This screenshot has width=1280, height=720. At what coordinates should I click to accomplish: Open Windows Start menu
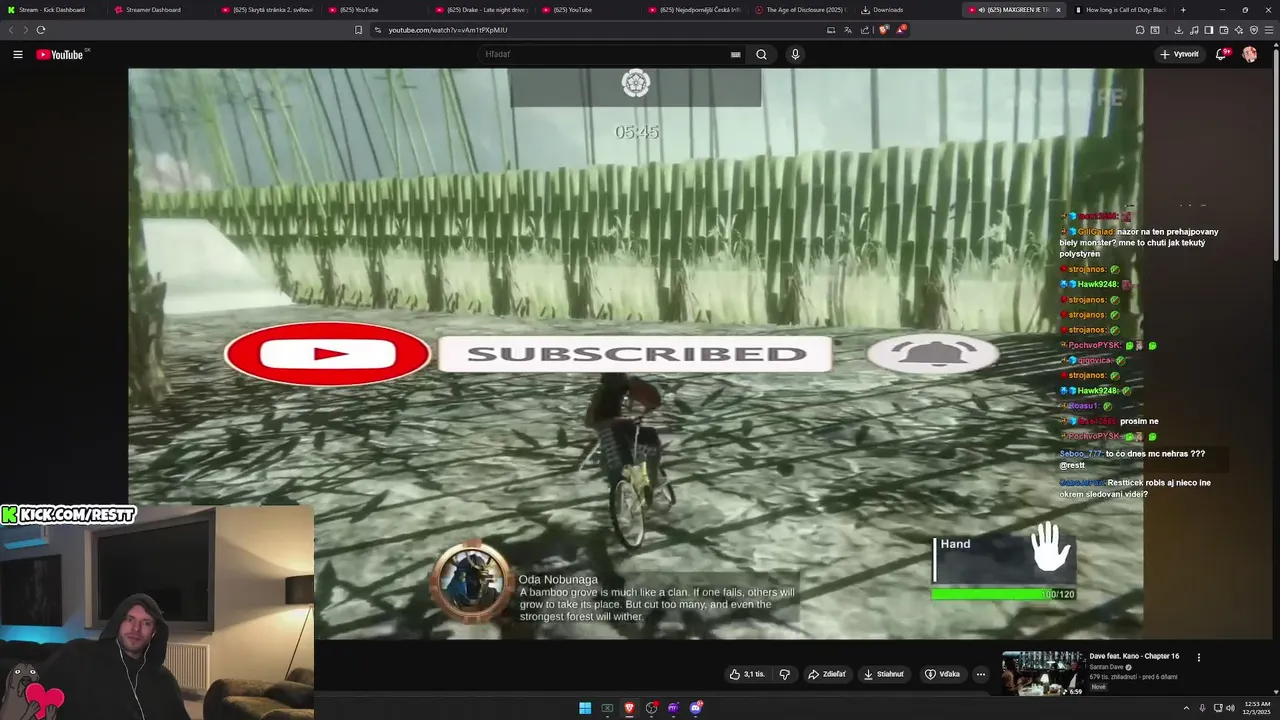pos(585,708)
